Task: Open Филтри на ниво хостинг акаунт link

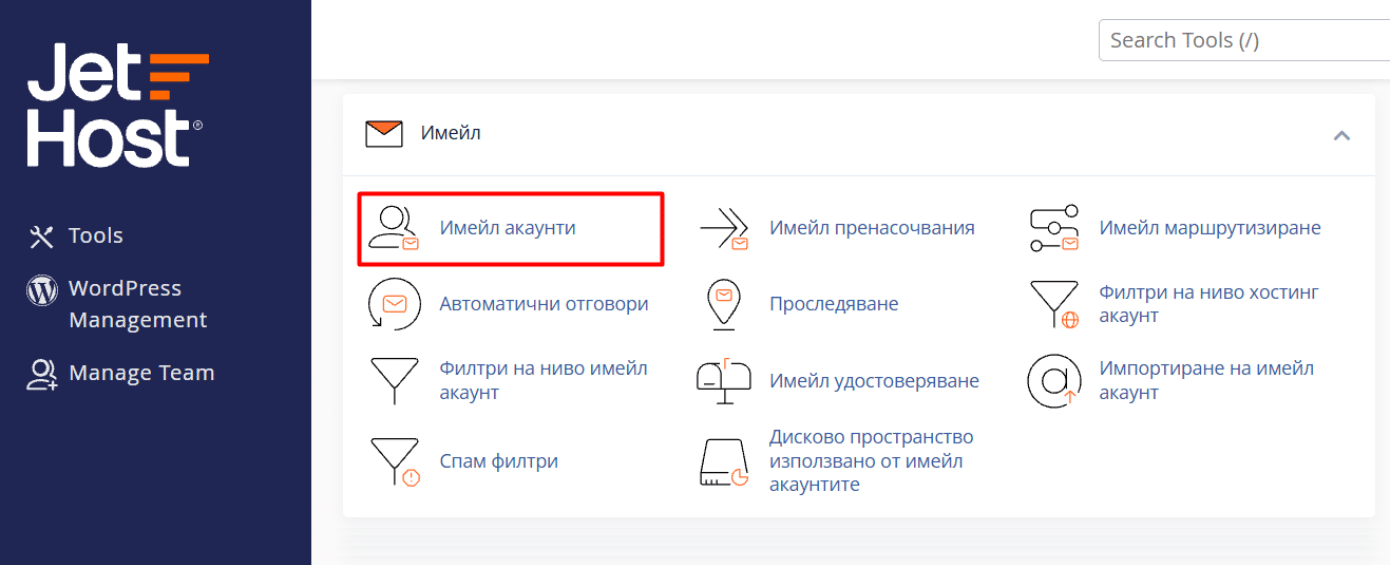Action: point(1209,304)
